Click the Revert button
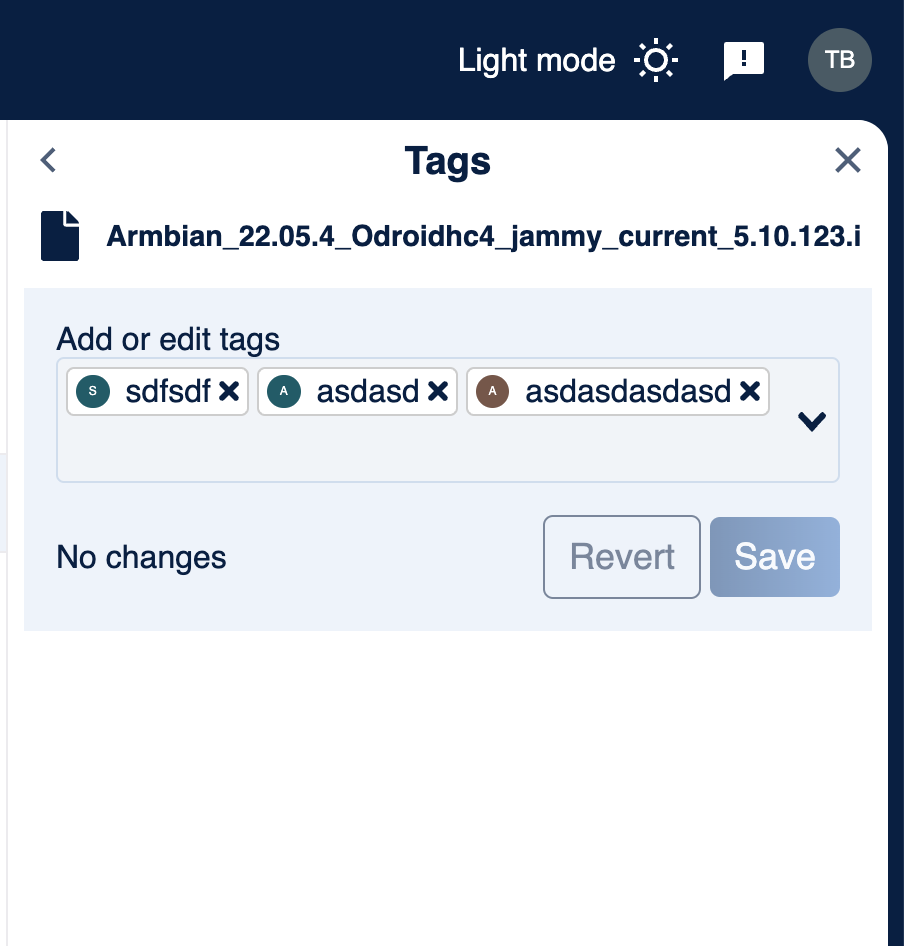 point(621,557)
